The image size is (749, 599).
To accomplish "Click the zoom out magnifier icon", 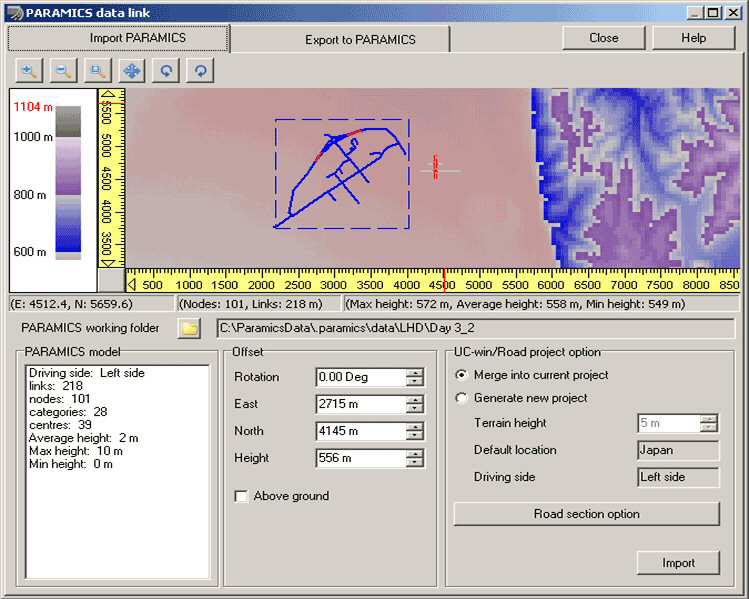I will pos(63,71).
